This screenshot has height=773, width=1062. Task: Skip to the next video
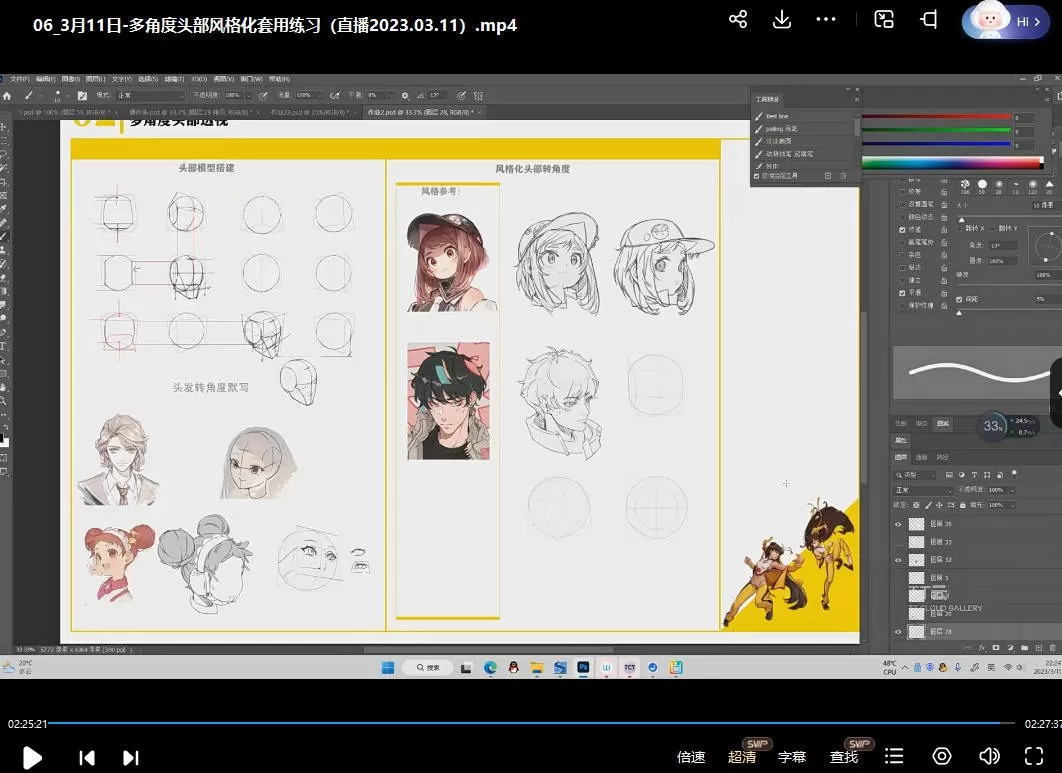point(131,757)
